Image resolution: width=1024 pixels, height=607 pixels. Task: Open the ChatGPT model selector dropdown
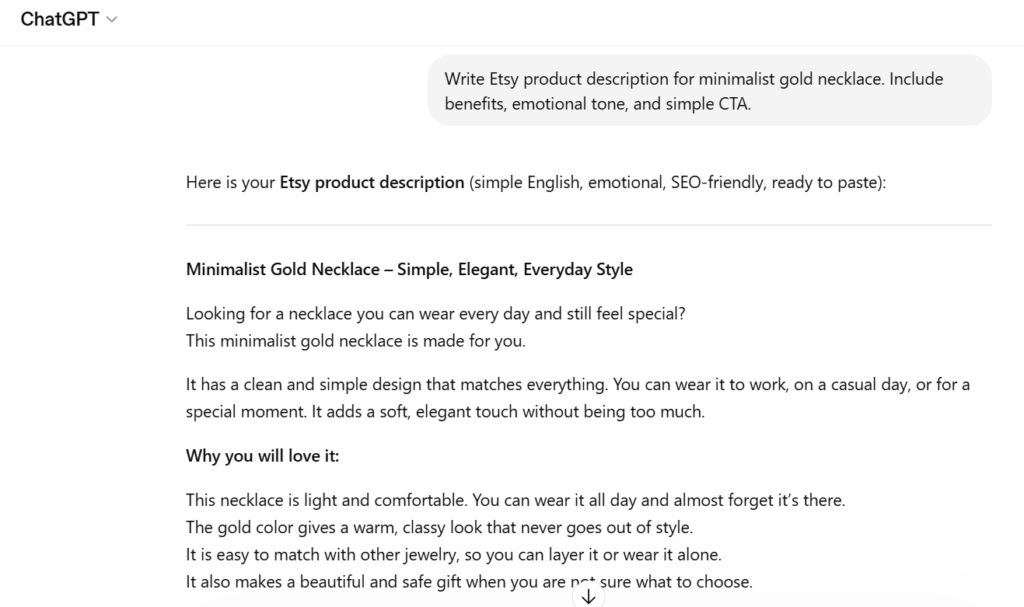[69, 20]
